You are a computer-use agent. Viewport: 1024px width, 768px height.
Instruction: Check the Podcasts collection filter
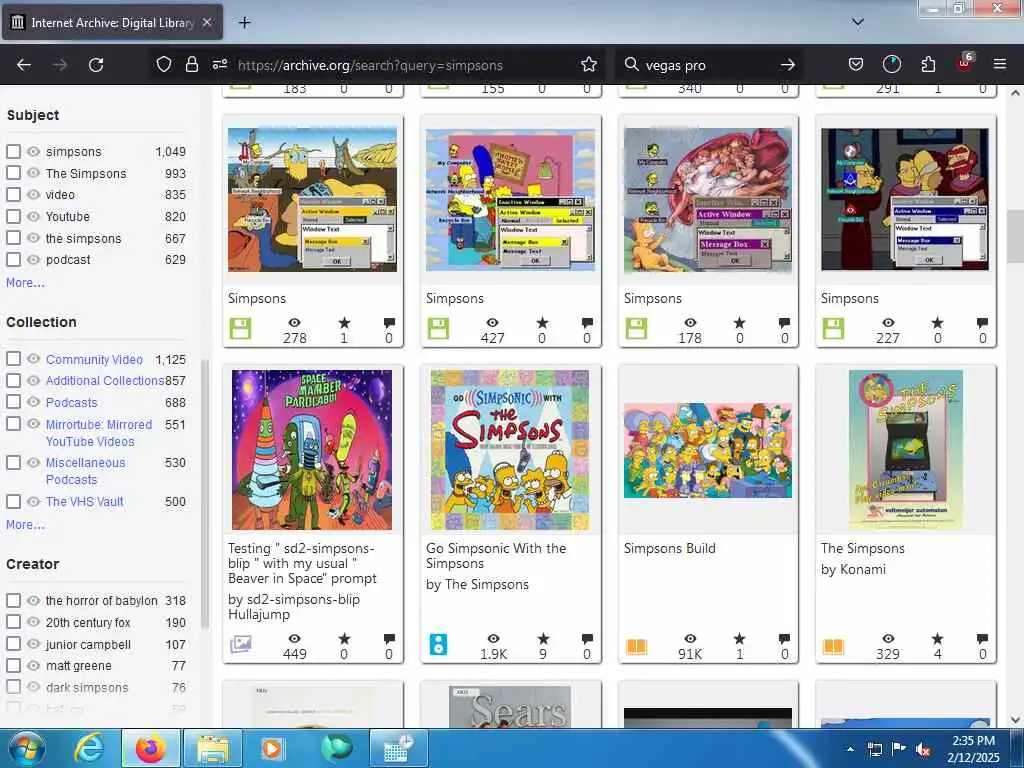coord(13,402)
